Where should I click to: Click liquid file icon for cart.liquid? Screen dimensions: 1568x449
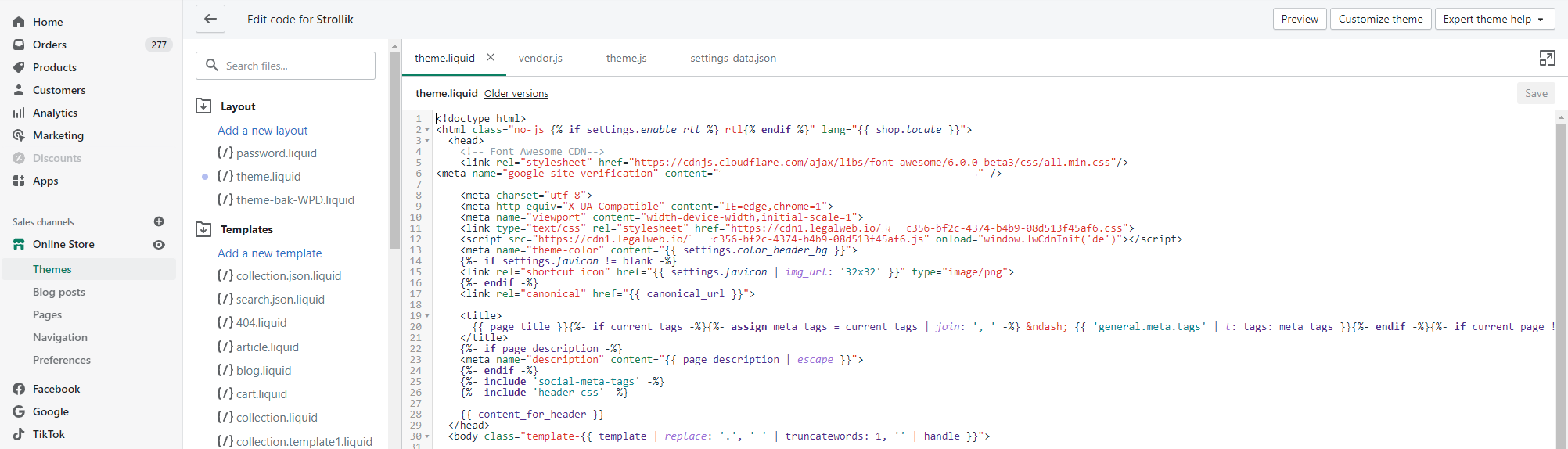click(x=225, y=393)
